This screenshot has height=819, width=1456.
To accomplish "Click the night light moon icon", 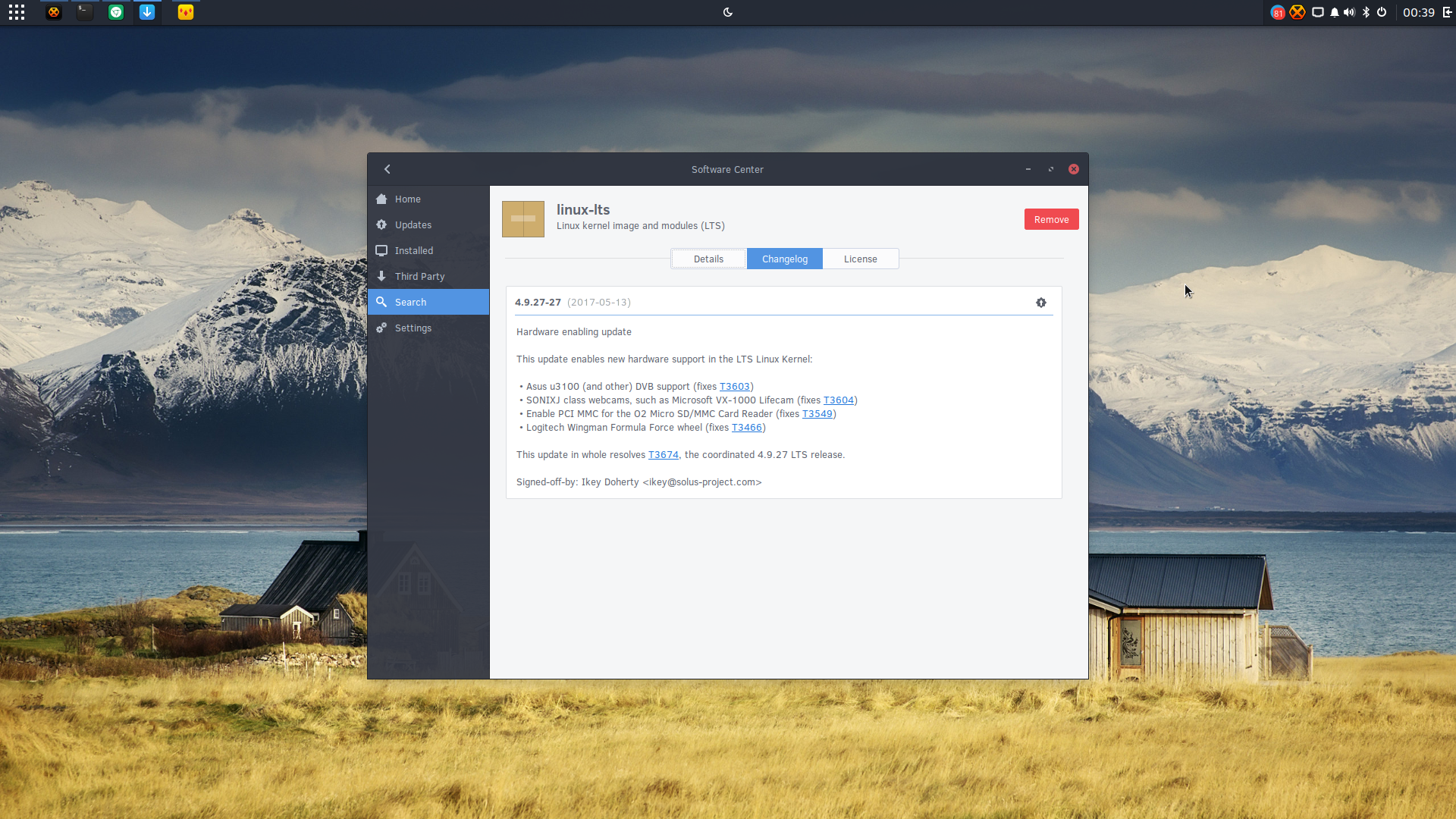I will 728,12.
